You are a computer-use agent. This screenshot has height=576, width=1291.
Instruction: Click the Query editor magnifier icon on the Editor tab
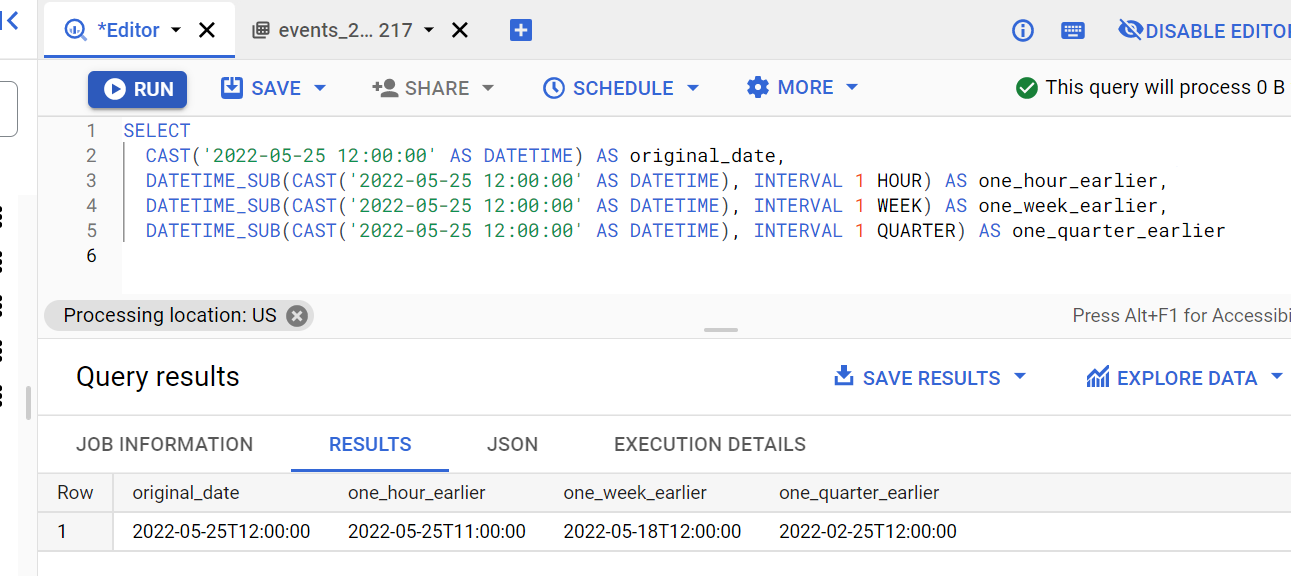(x=75, y=30)
